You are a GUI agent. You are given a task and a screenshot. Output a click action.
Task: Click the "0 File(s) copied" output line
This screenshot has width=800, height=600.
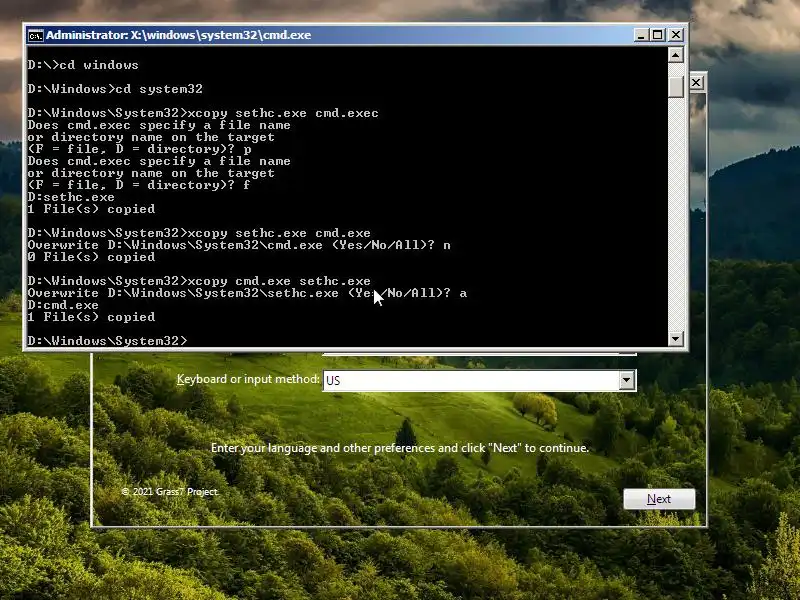[91, 257]
